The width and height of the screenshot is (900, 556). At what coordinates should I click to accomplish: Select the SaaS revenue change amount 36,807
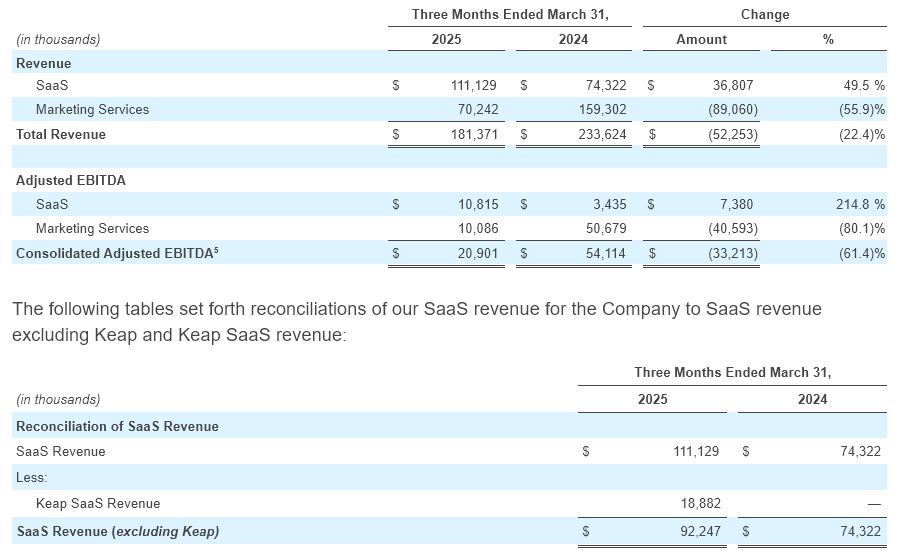[x=733, y=85]
